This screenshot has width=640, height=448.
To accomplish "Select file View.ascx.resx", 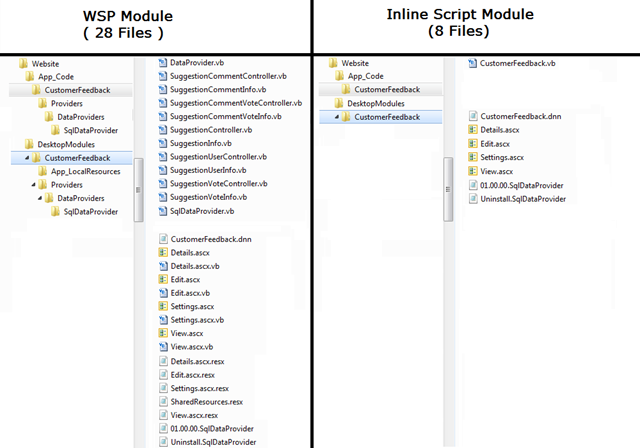I will 194,415.
